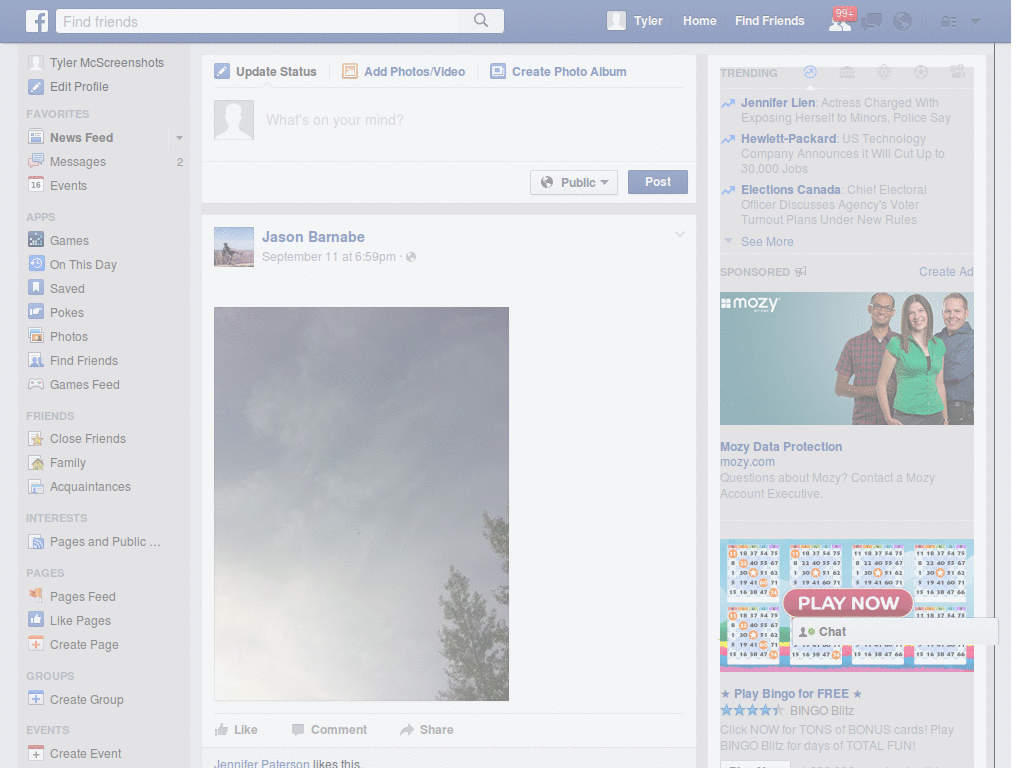Image resolution: width=1024 pixels, height=768 pixels.
Task: Select Entertainment trending tab icon
Action: point(957,72)
